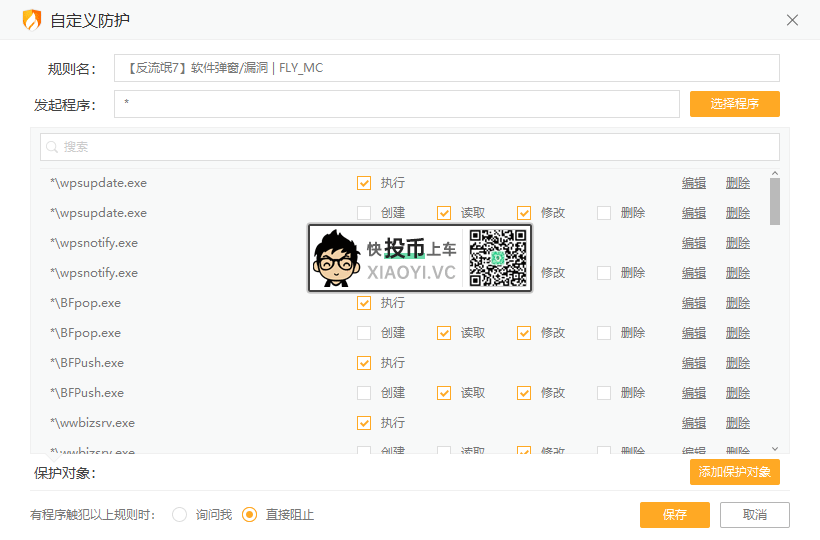Click the scrollbar up arrow

[x=775, y=173]
